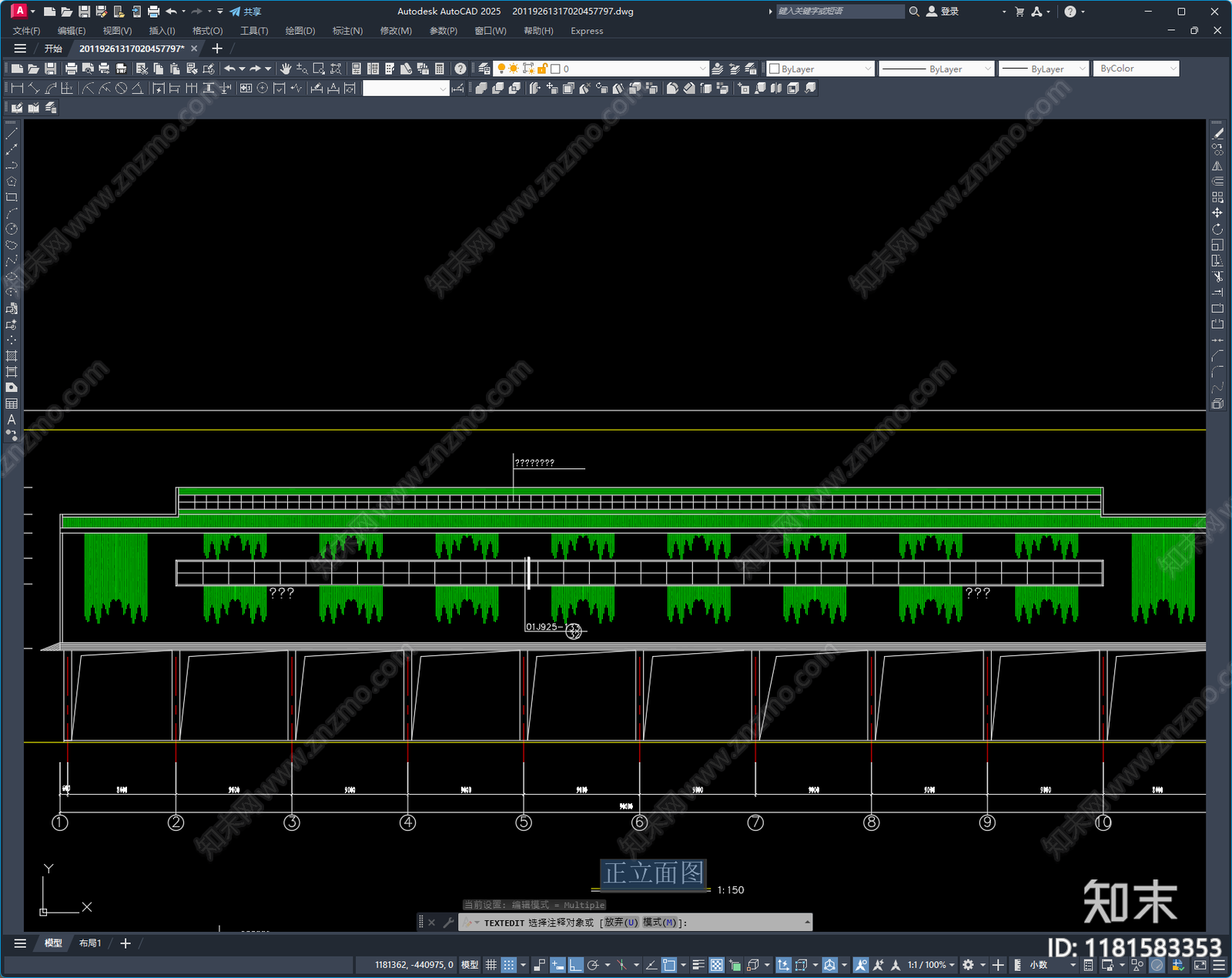Open the Help question mark in standard toolbar
This screenshot has height=978, width=1232.
(x=460, y=69)
